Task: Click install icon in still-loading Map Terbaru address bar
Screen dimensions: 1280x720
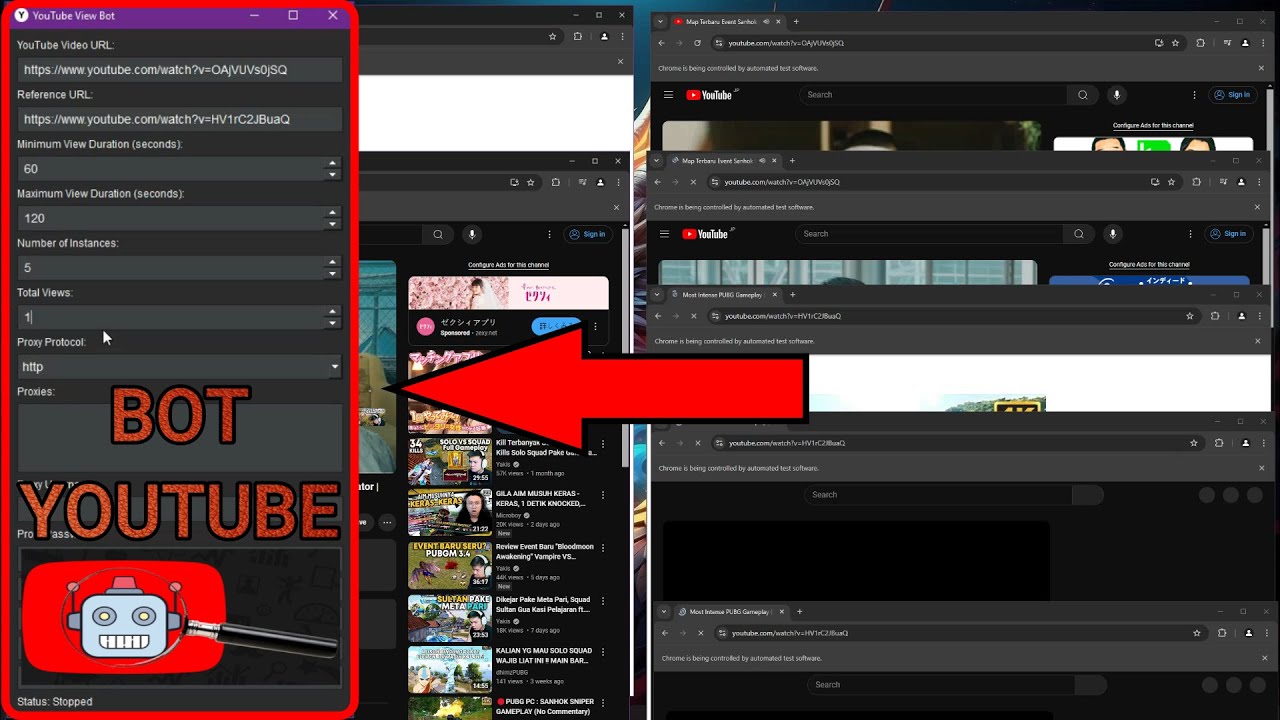Action: [1155, 182]
